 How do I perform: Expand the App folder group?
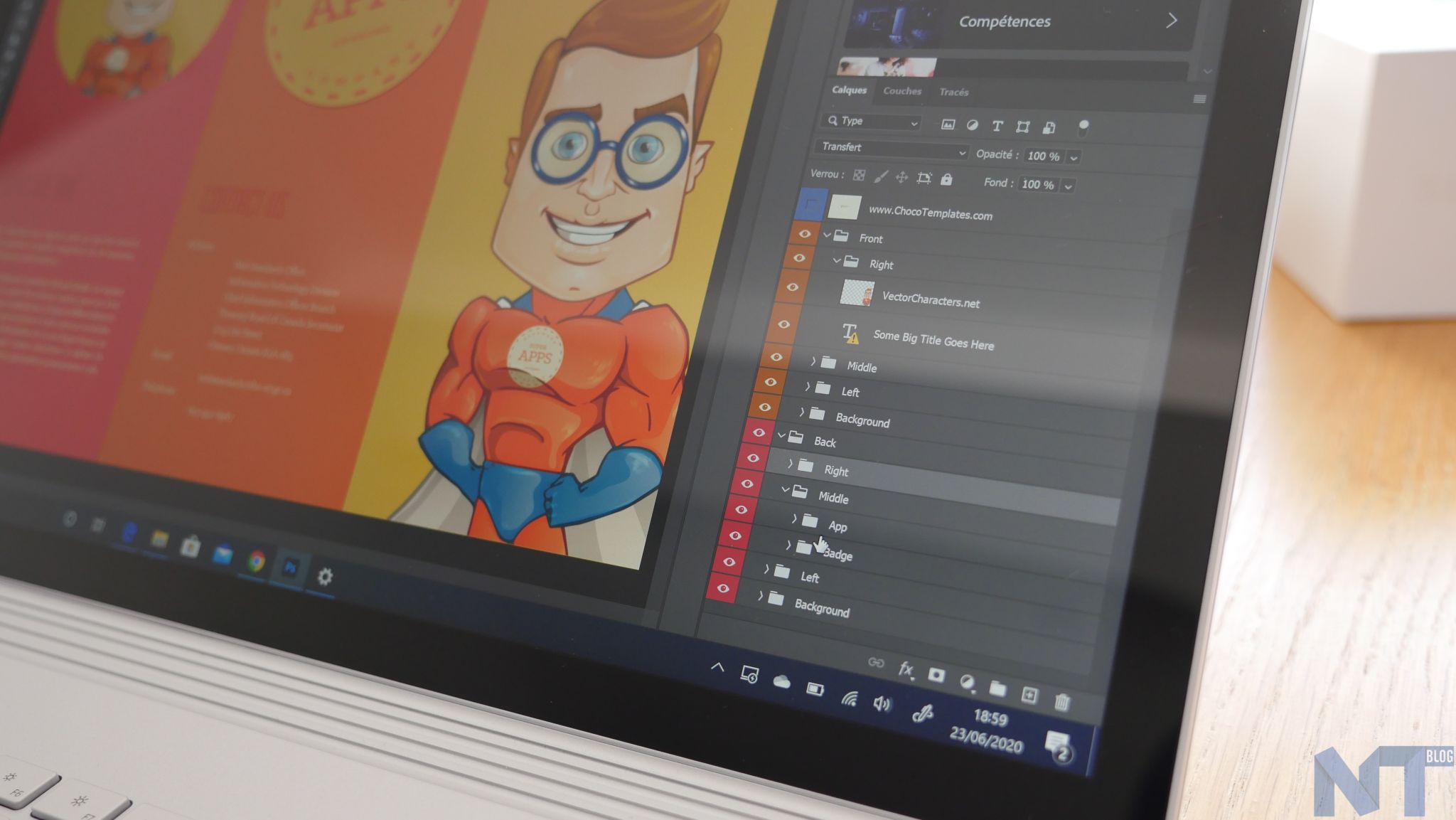[793, 519]
